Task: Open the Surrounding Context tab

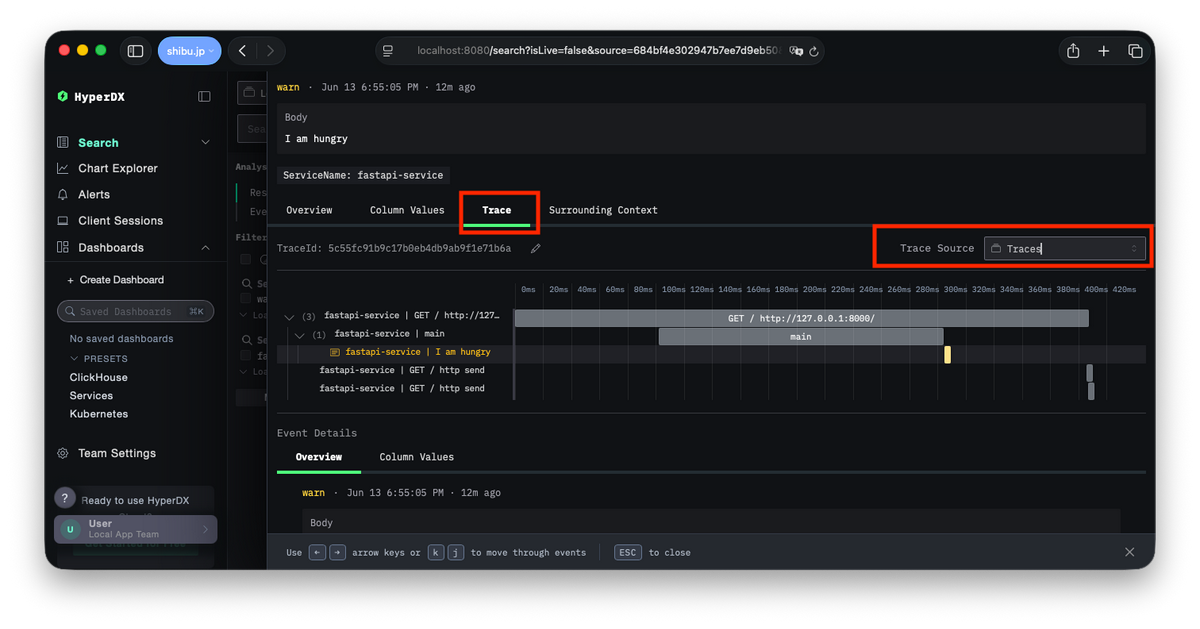Action: tap(603, 210)
